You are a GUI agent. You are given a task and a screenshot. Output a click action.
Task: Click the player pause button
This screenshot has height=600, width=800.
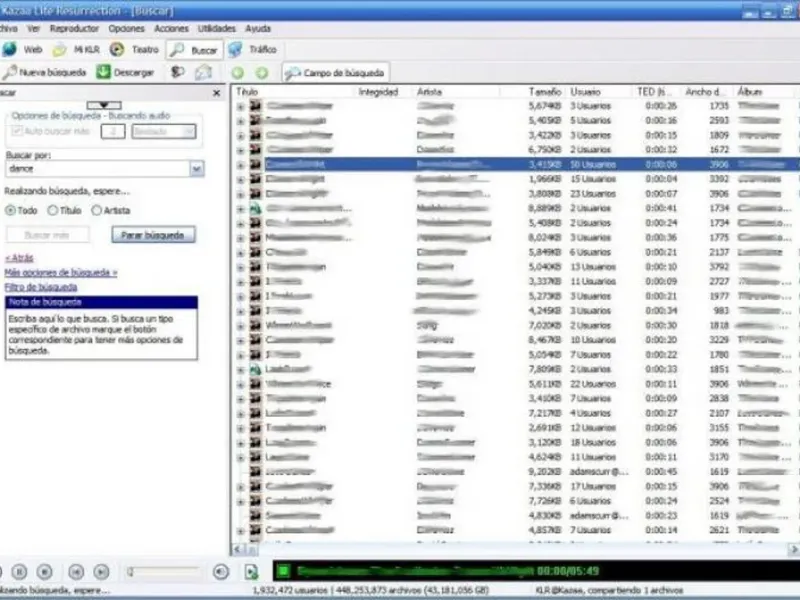click(x=19, y=572)
